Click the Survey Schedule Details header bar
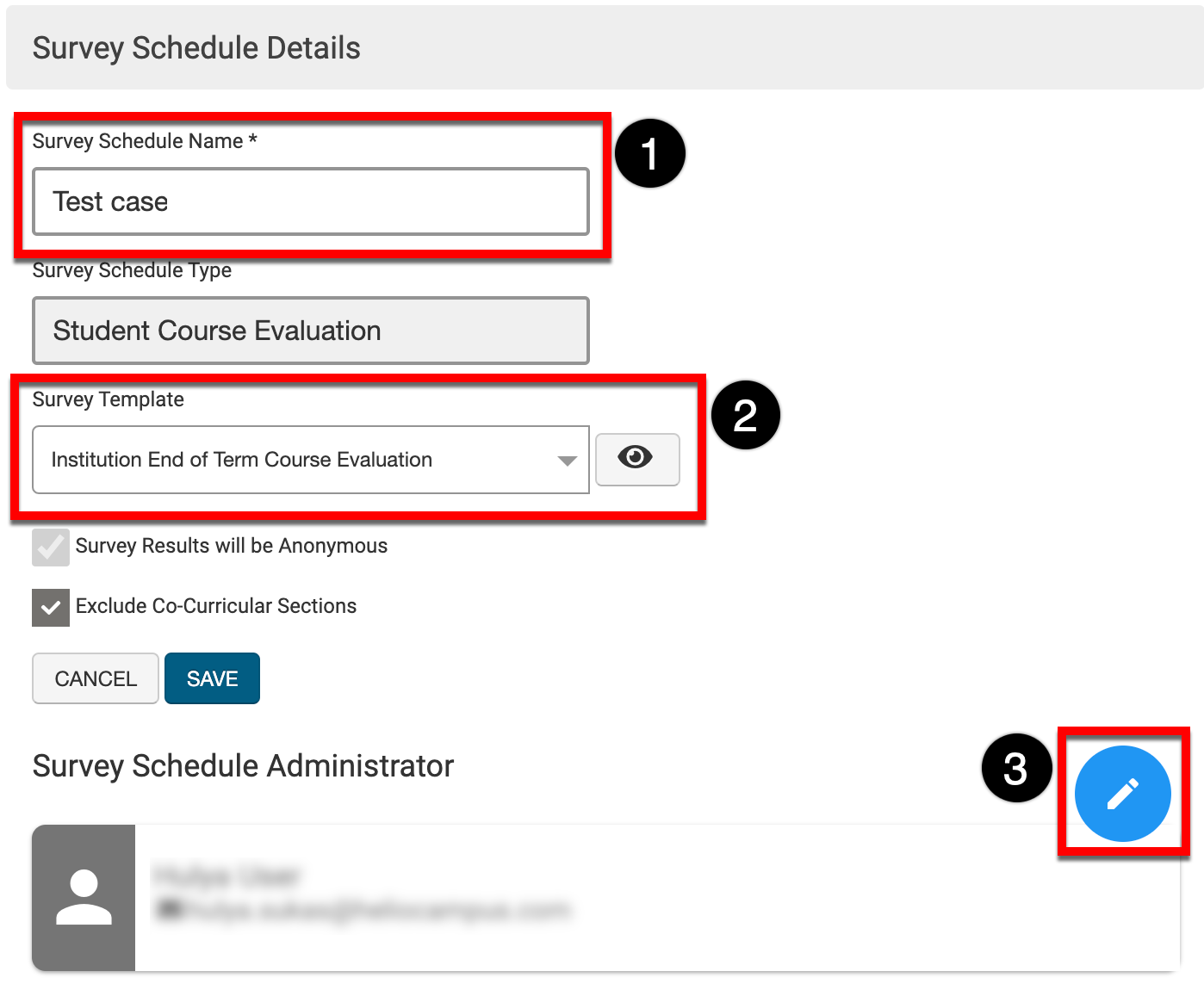 point(603,48)
